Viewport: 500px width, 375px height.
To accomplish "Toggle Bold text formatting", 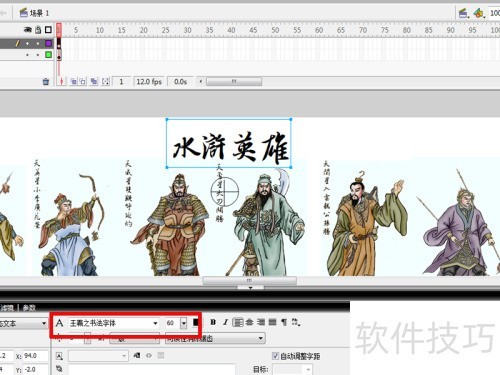I will click(x=213, y=322).
